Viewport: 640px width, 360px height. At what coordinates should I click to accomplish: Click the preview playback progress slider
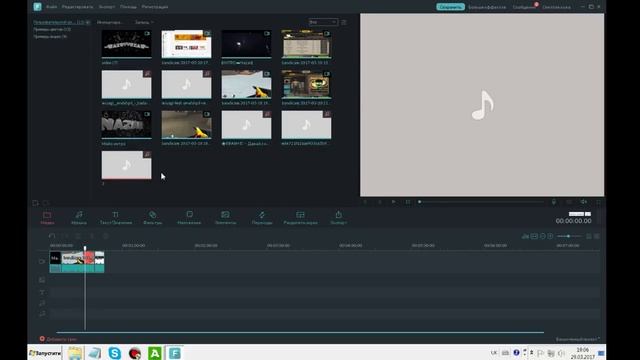(482, 202)
